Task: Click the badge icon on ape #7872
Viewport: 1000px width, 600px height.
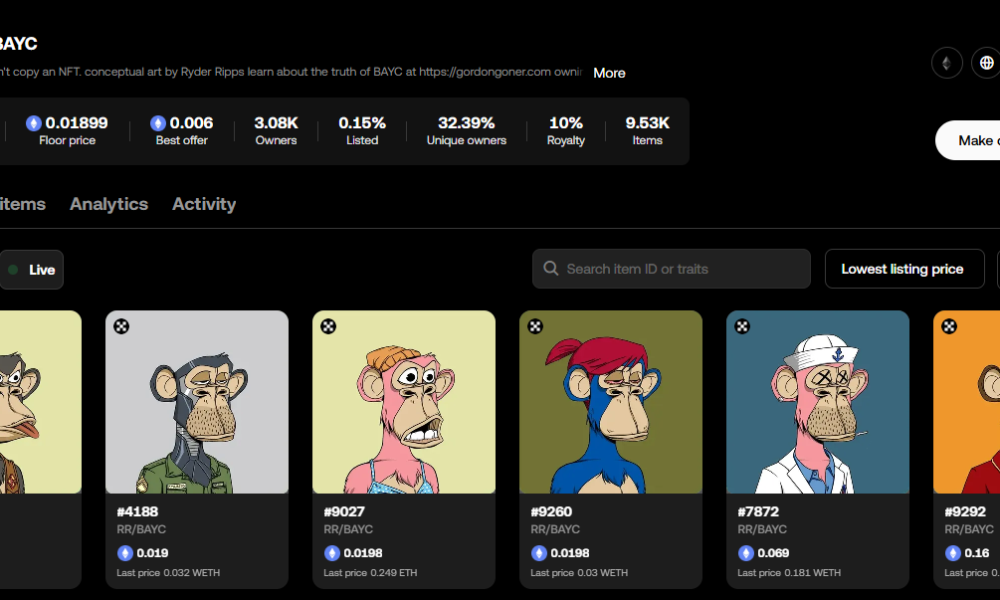Action: (x=742, y=326)
